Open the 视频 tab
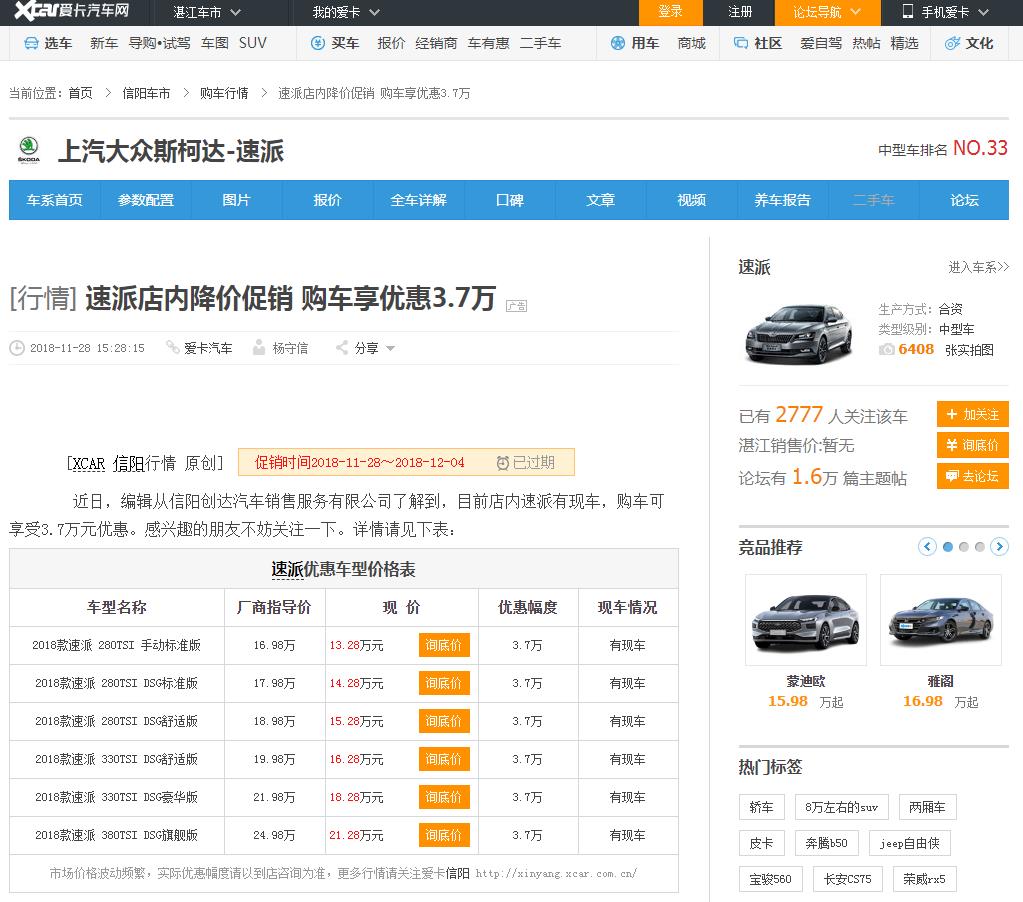This screenshot has width=1023, height=902. tap(692, 200)
